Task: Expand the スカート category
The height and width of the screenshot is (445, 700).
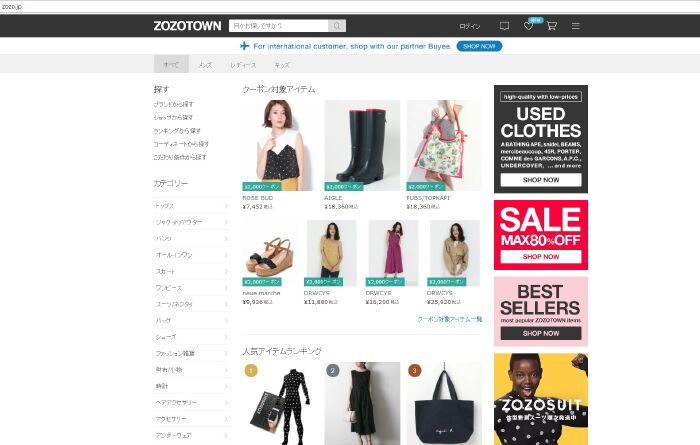Action: pyautogui.click(x=192, y=271)
